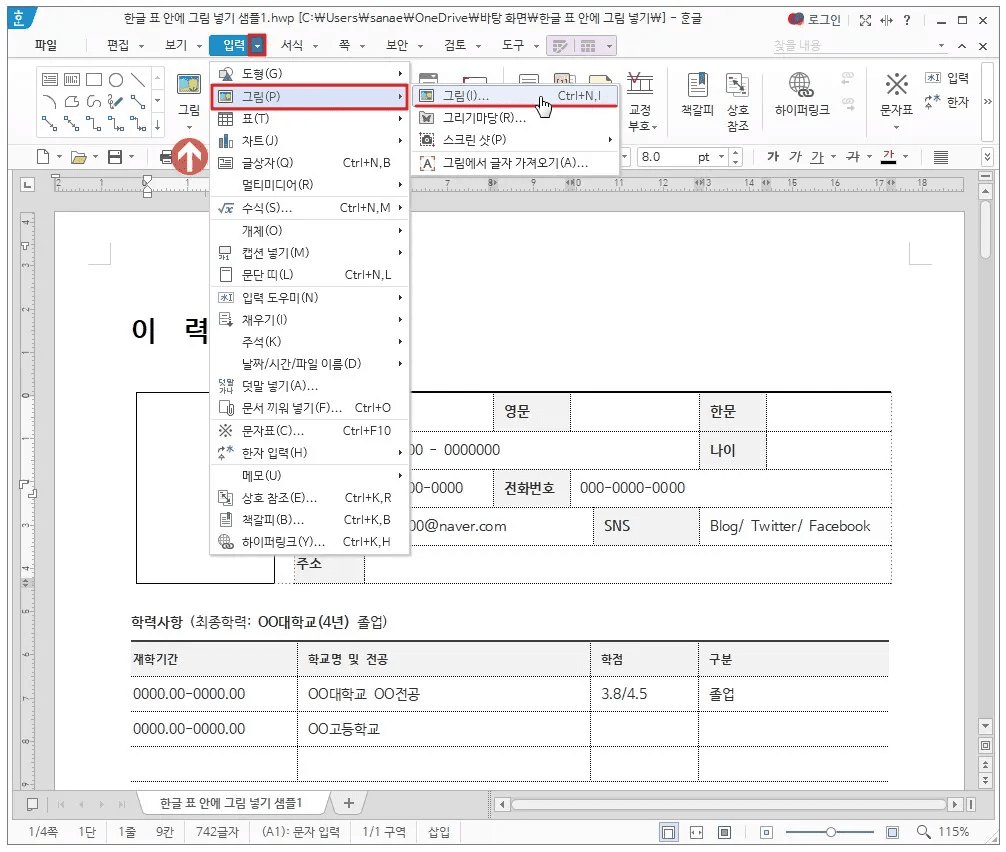1006x852 pixels.
Task: Select 글상자(Q) menu entry
Action: pos(309,163)
